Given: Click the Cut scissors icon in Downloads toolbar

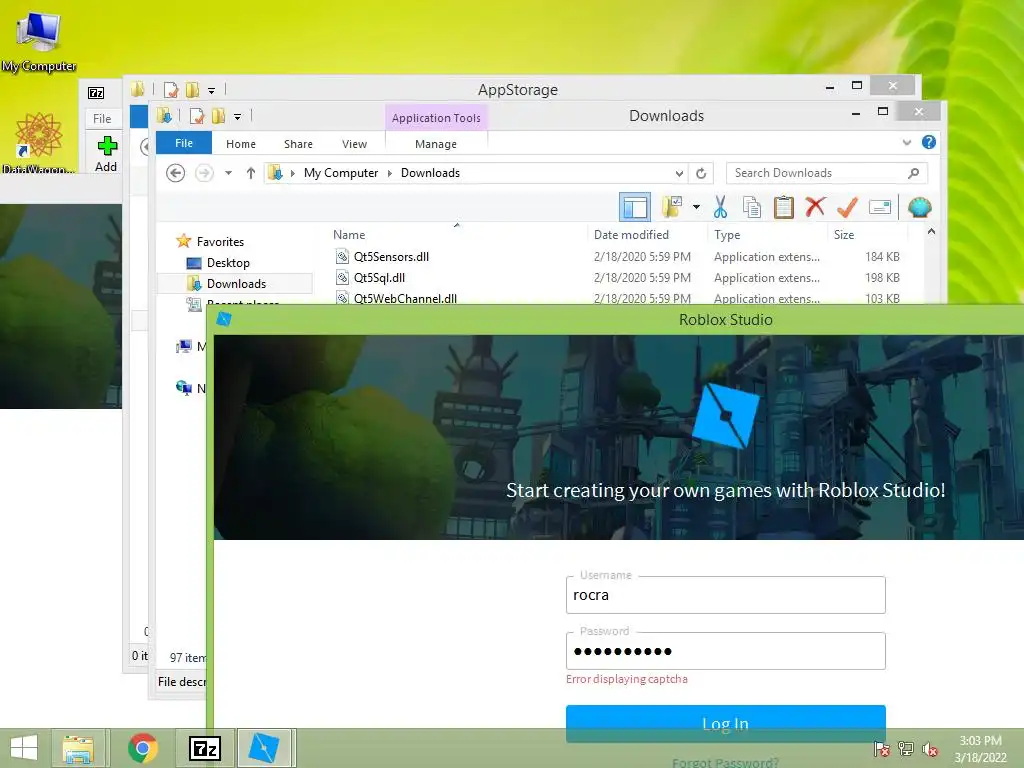Looking at the screenshot, I should 720,208.
